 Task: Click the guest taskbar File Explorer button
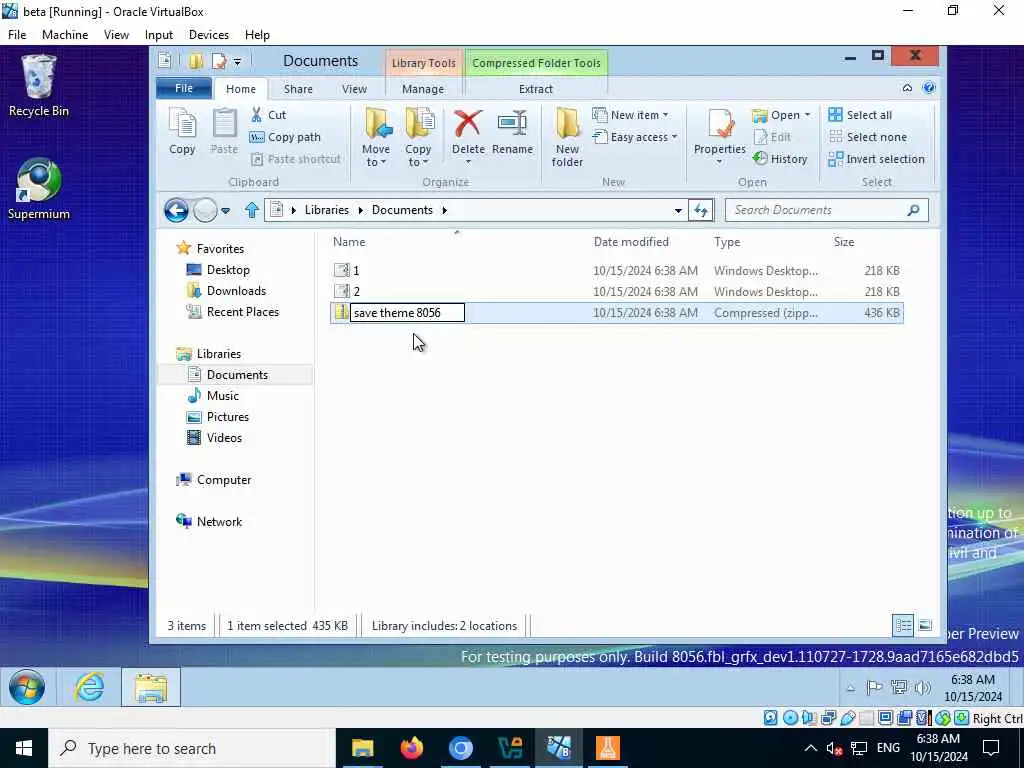151,688
